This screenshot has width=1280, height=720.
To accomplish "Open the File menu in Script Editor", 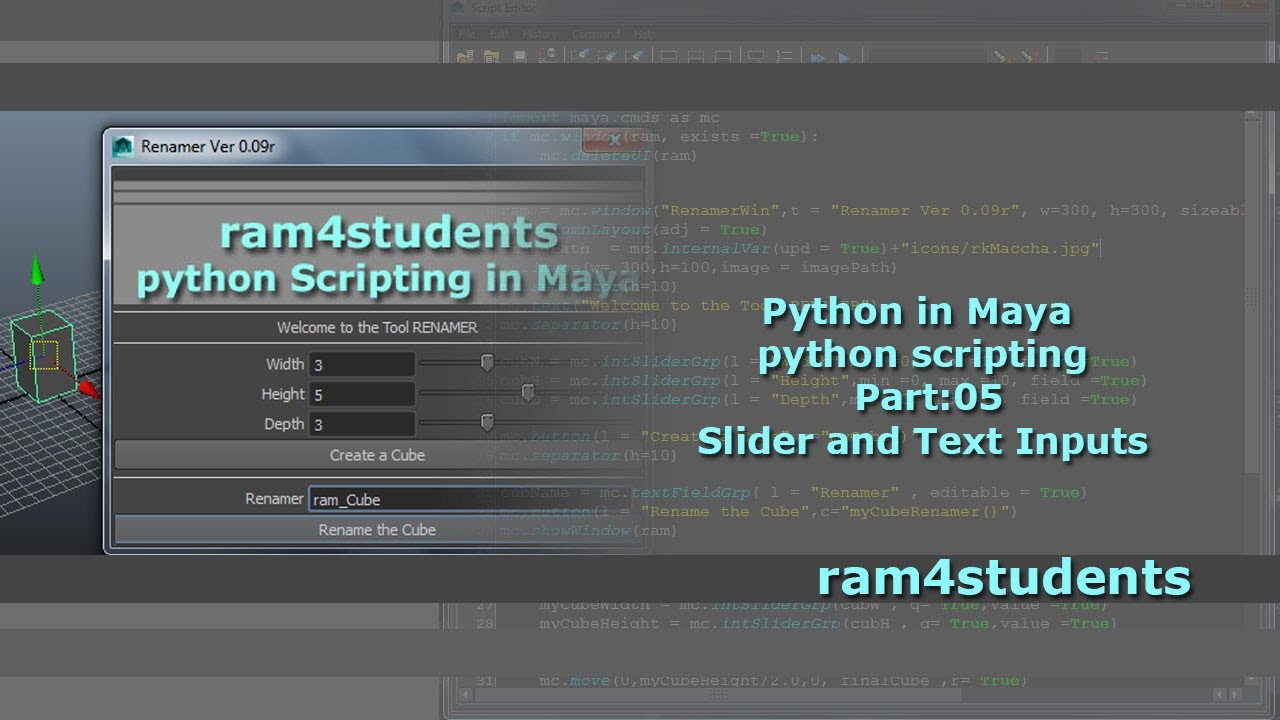I will point(467,34).
